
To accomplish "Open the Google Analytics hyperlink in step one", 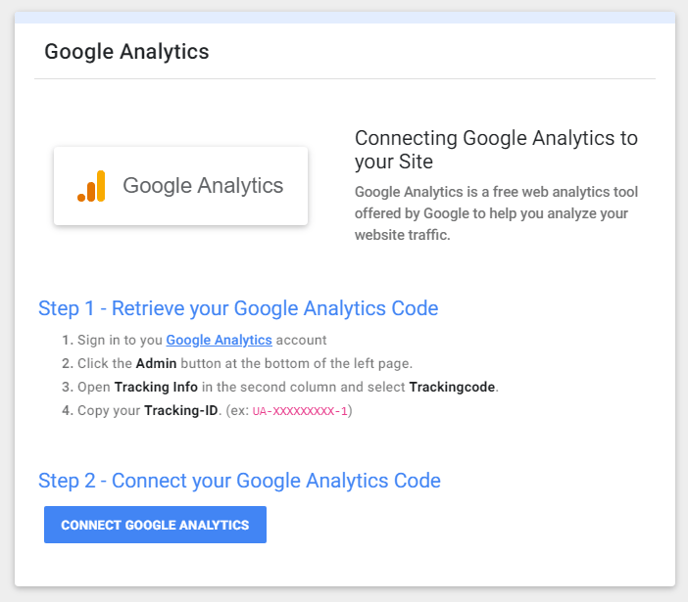I will pos(219,340).
